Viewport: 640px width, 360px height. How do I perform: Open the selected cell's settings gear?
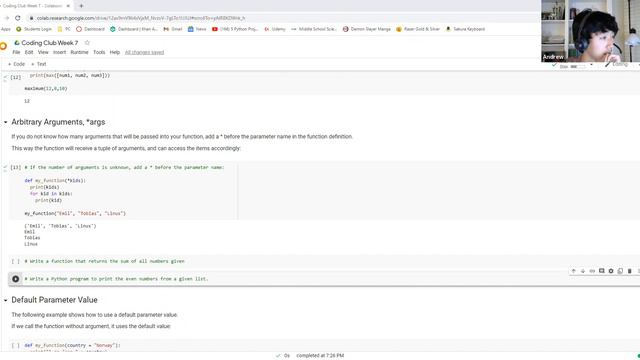click(x=611, y=271)
